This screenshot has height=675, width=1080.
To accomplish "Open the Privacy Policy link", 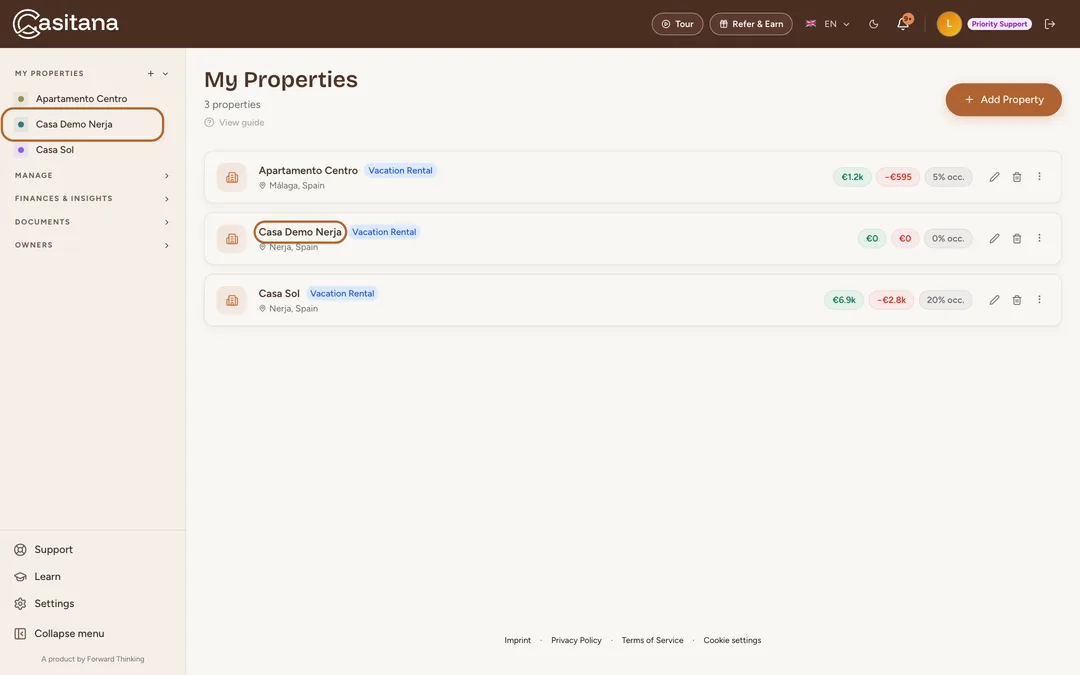I will pos(576,640).
